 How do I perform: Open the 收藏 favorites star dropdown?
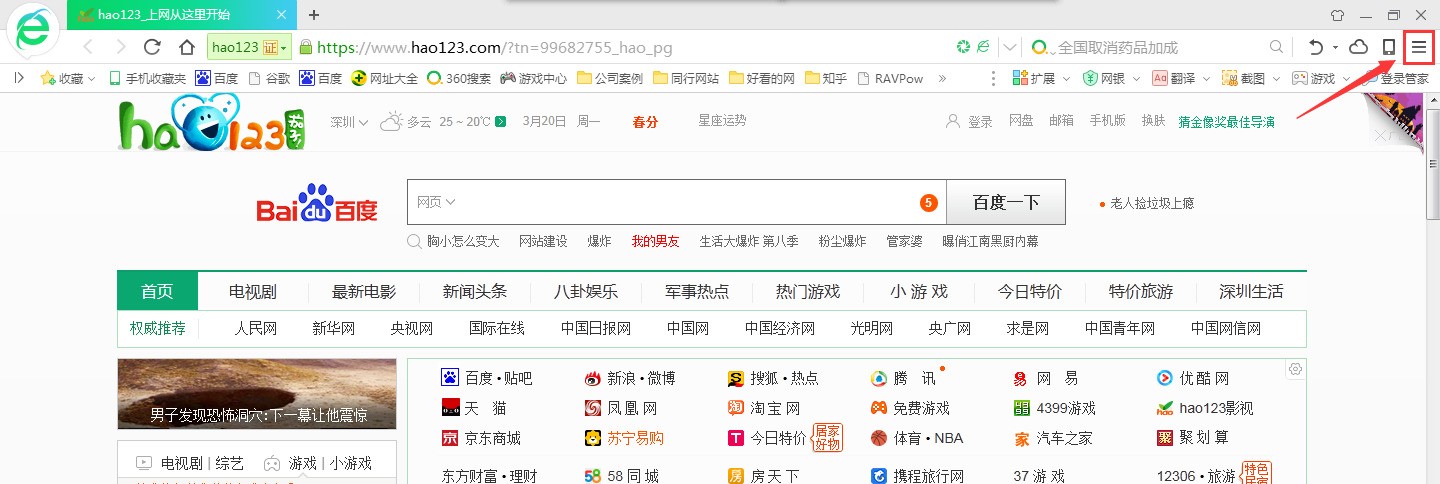point(67,78)
